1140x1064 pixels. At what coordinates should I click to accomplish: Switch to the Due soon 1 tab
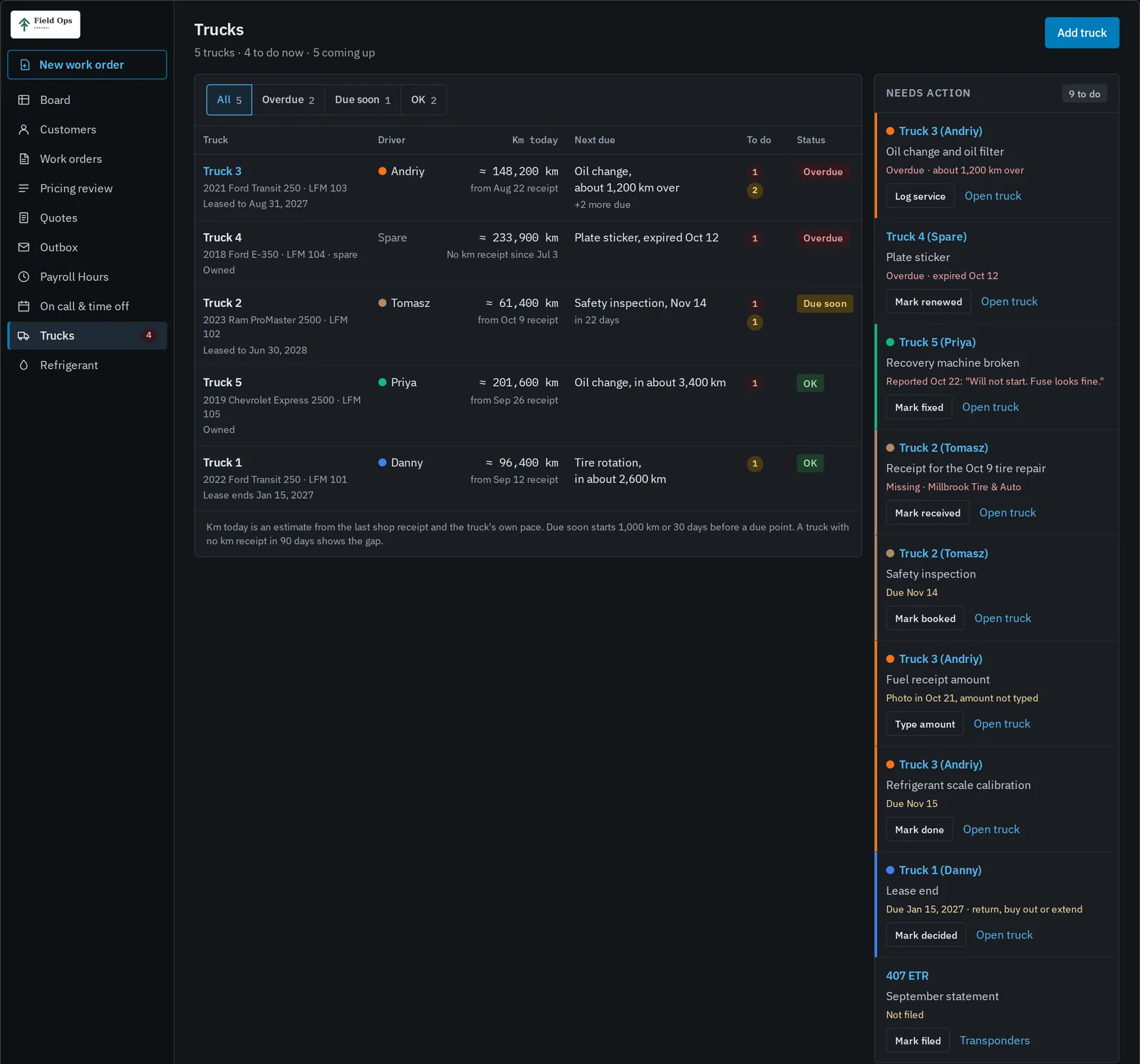tap(363, 100)
